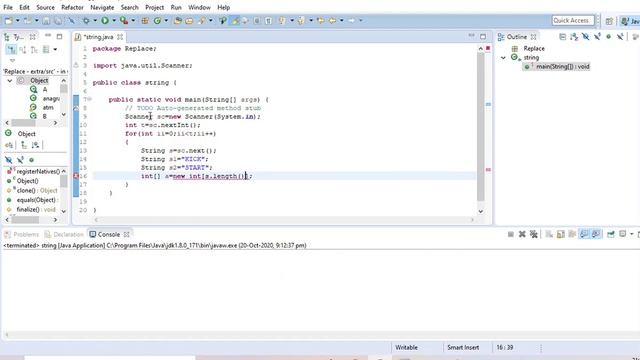Click the Forward navigation arrow
The height and width of the screenshot is (360, 640).
(x=351, y=20)
